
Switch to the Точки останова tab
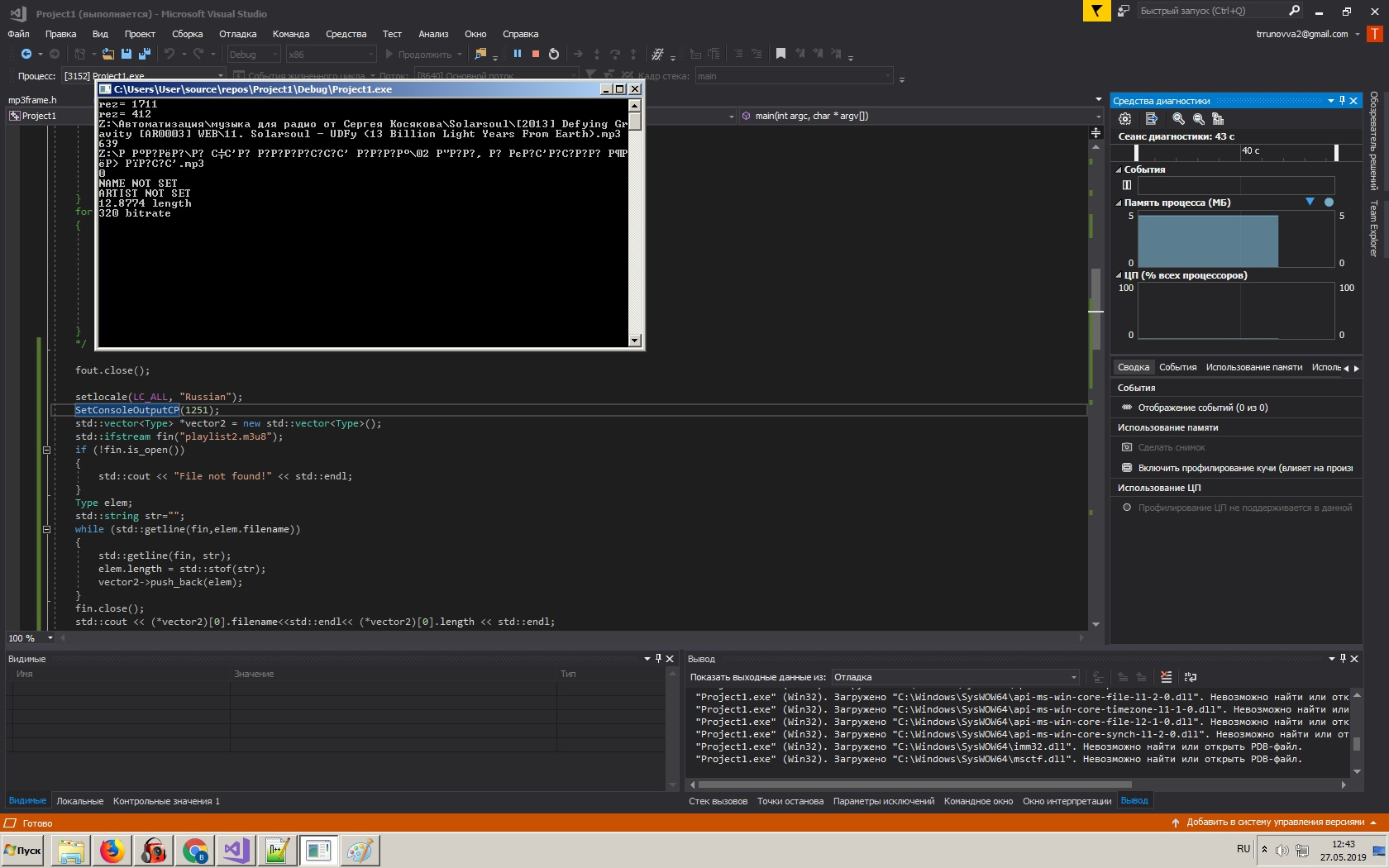(790, 801)
